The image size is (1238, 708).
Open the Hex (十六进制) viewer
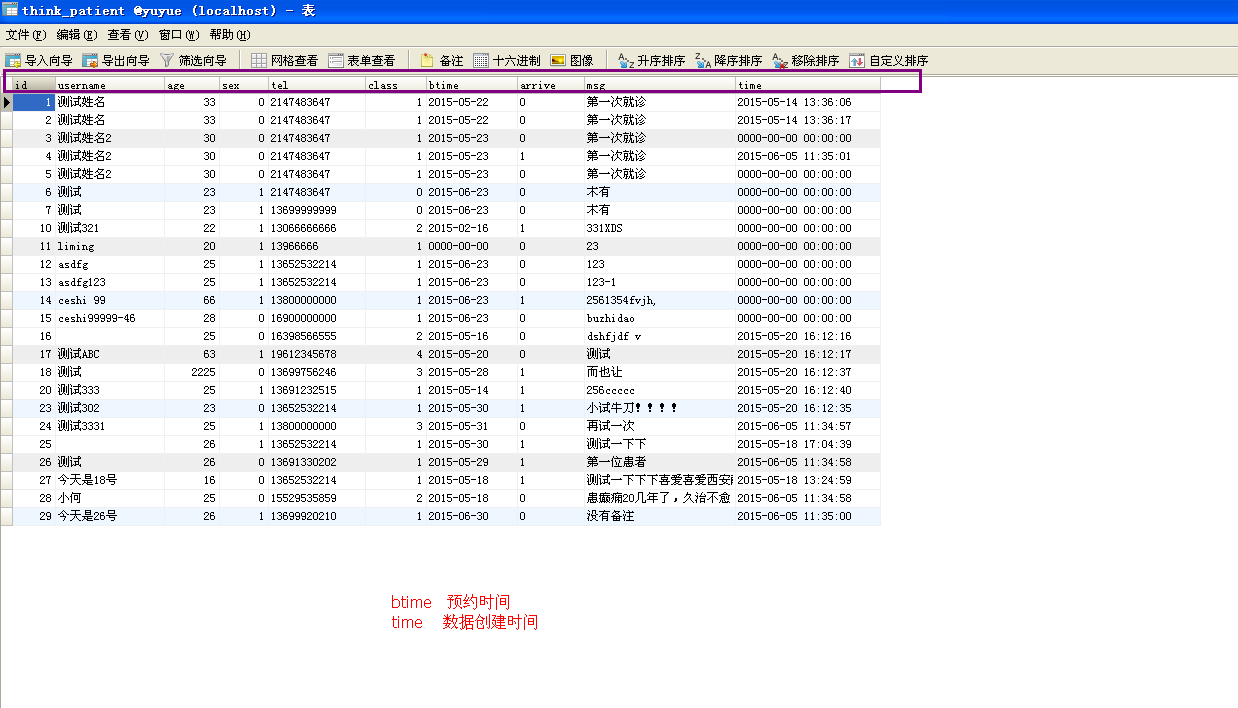[507, 61]
